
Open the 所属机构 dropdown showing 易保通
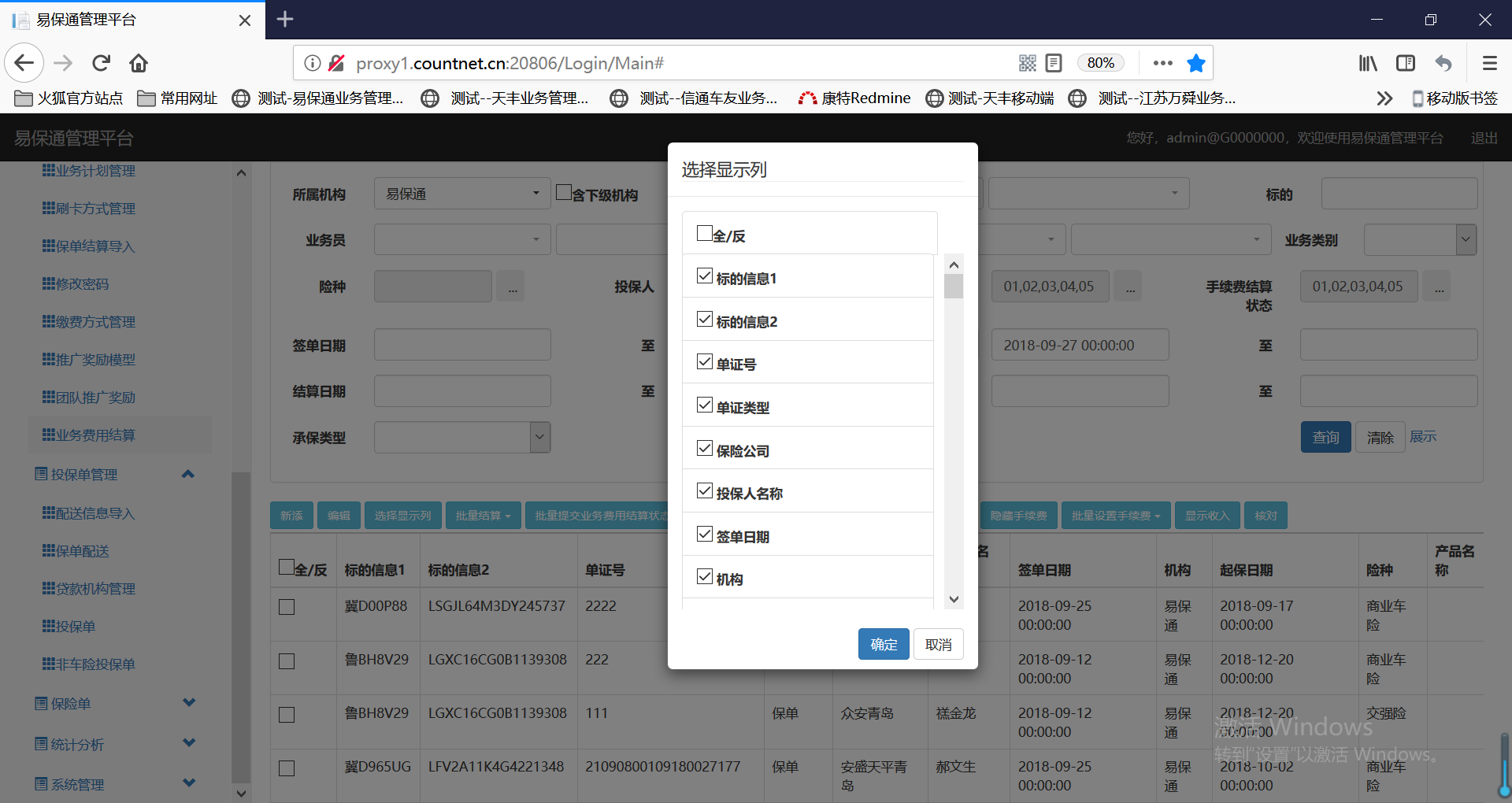click(x=461, y=194)
